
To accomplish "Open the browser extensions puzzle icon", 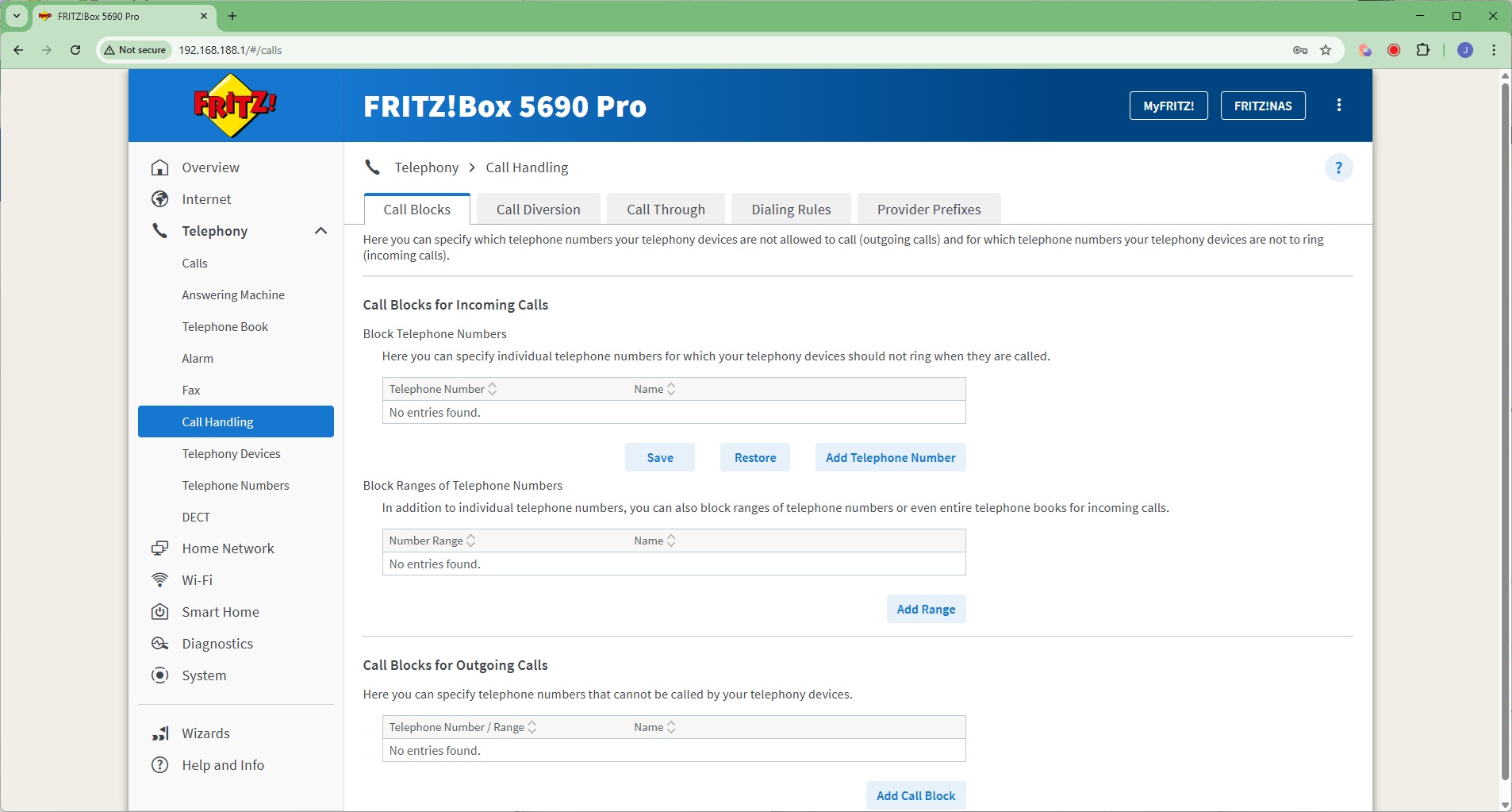I will coord(1423,50).
